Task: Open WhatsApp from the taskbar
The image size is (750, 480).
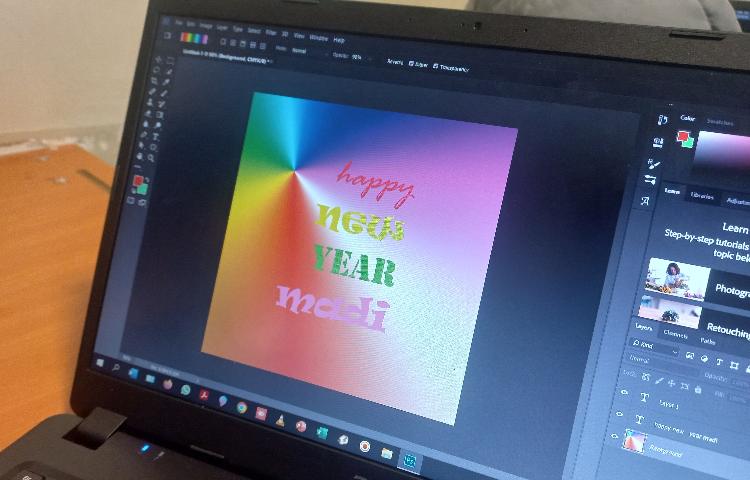Action: (186, 389)
